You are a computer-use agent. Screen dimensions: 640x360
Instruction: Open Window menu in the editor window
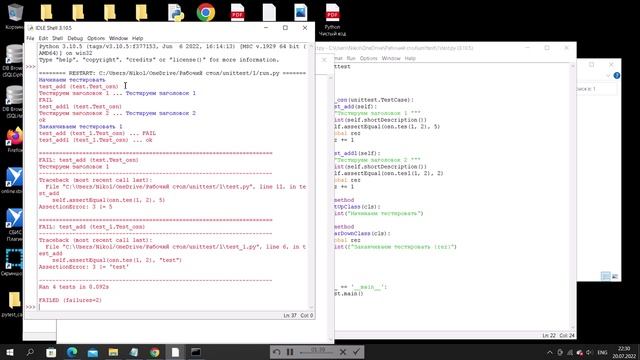pyautogui.click(x=391, y=58)
